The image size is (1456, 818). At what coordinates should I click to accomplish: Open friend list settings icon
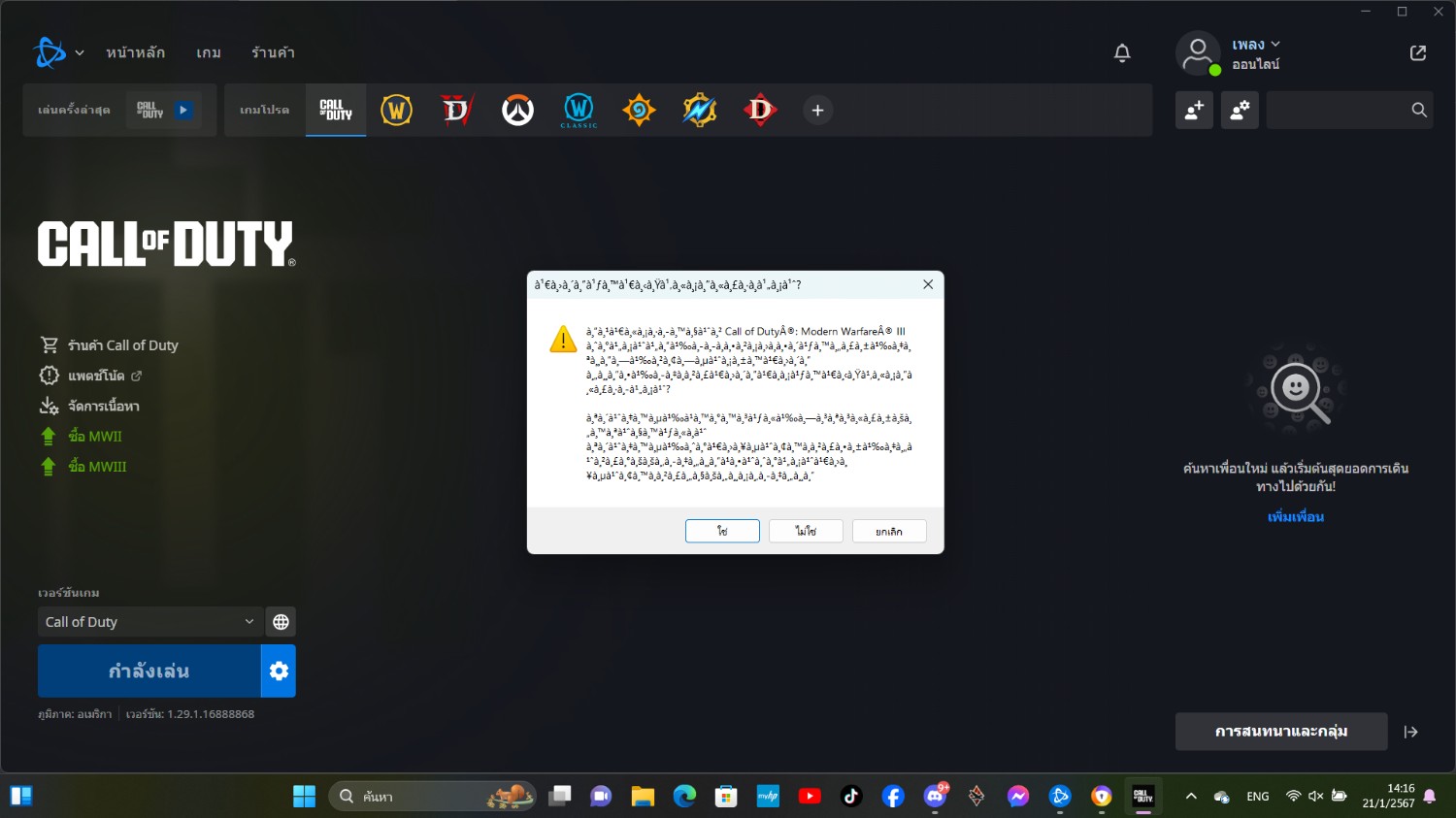(1240, 111)
